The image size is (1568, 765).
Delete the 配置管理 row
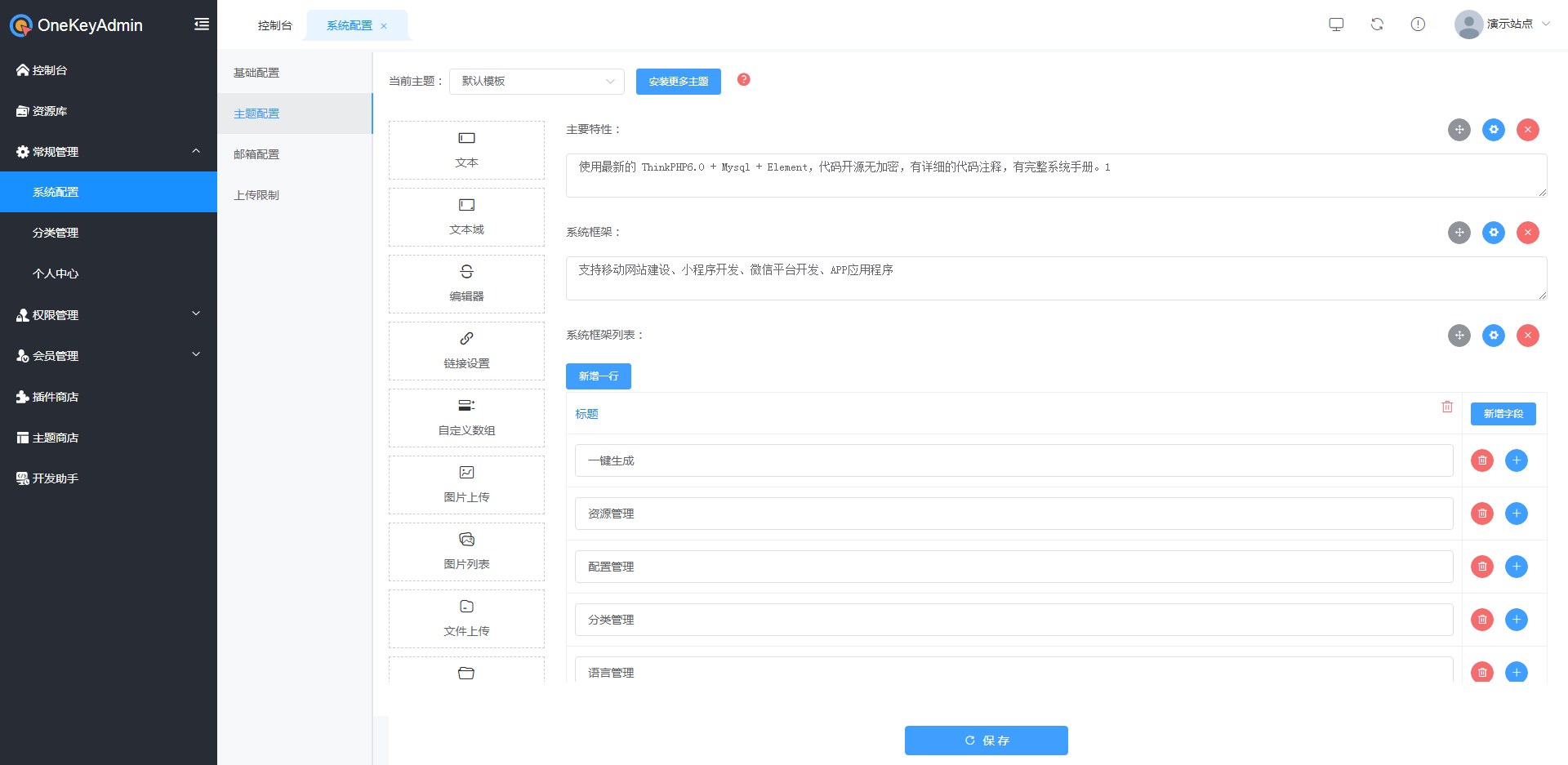(x=1482, y=567)
